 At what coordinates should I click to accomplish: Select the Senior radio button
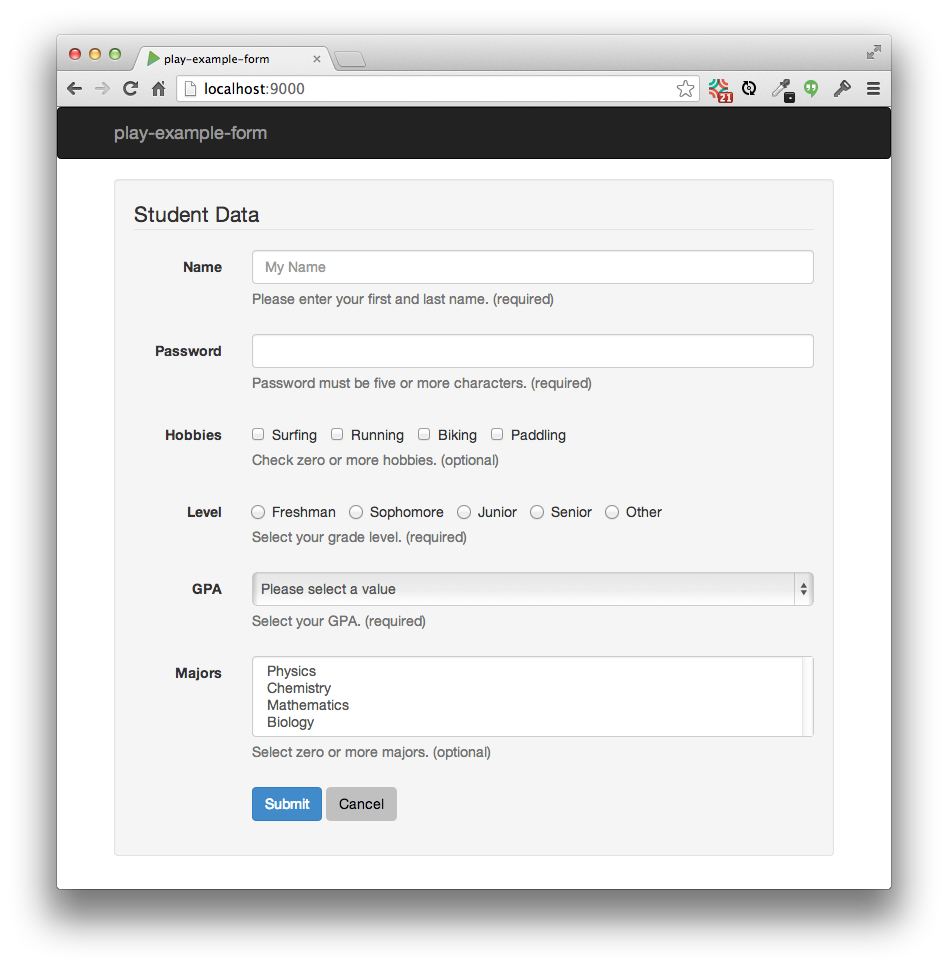click(537, 512)
